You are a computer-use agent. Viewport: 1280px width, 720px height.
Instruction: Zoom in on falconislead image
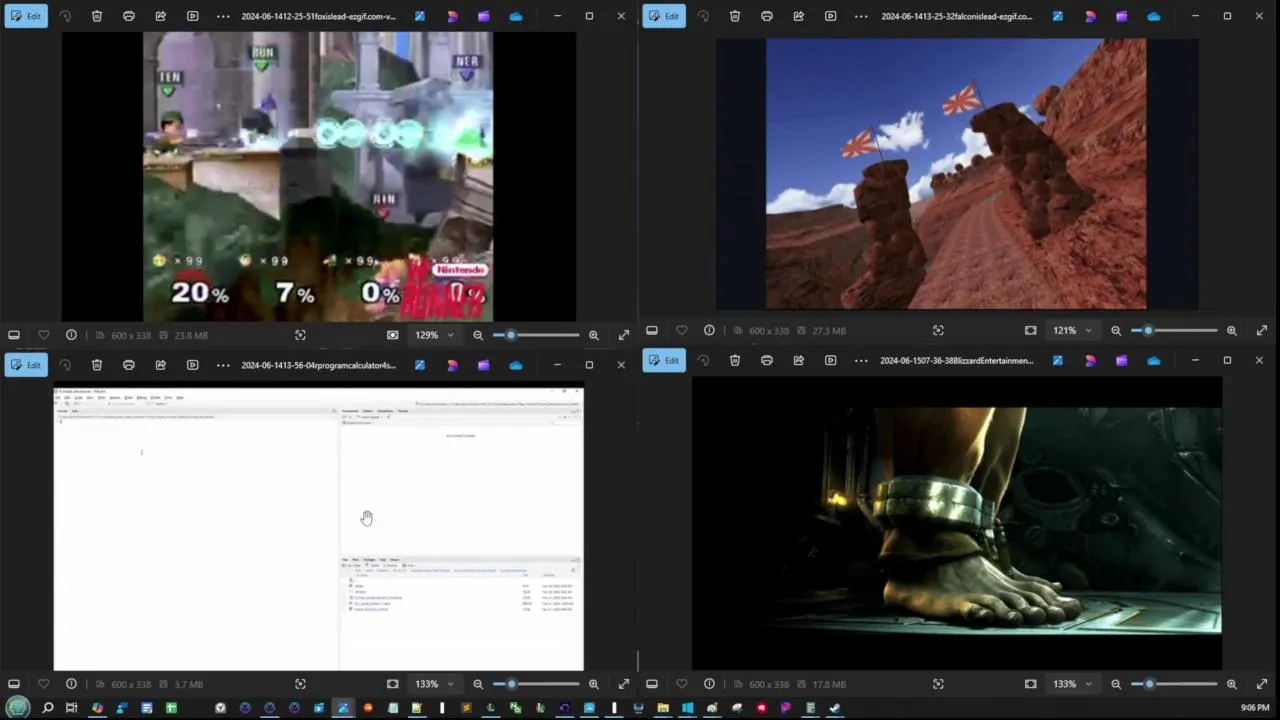tap(1232, 330)
